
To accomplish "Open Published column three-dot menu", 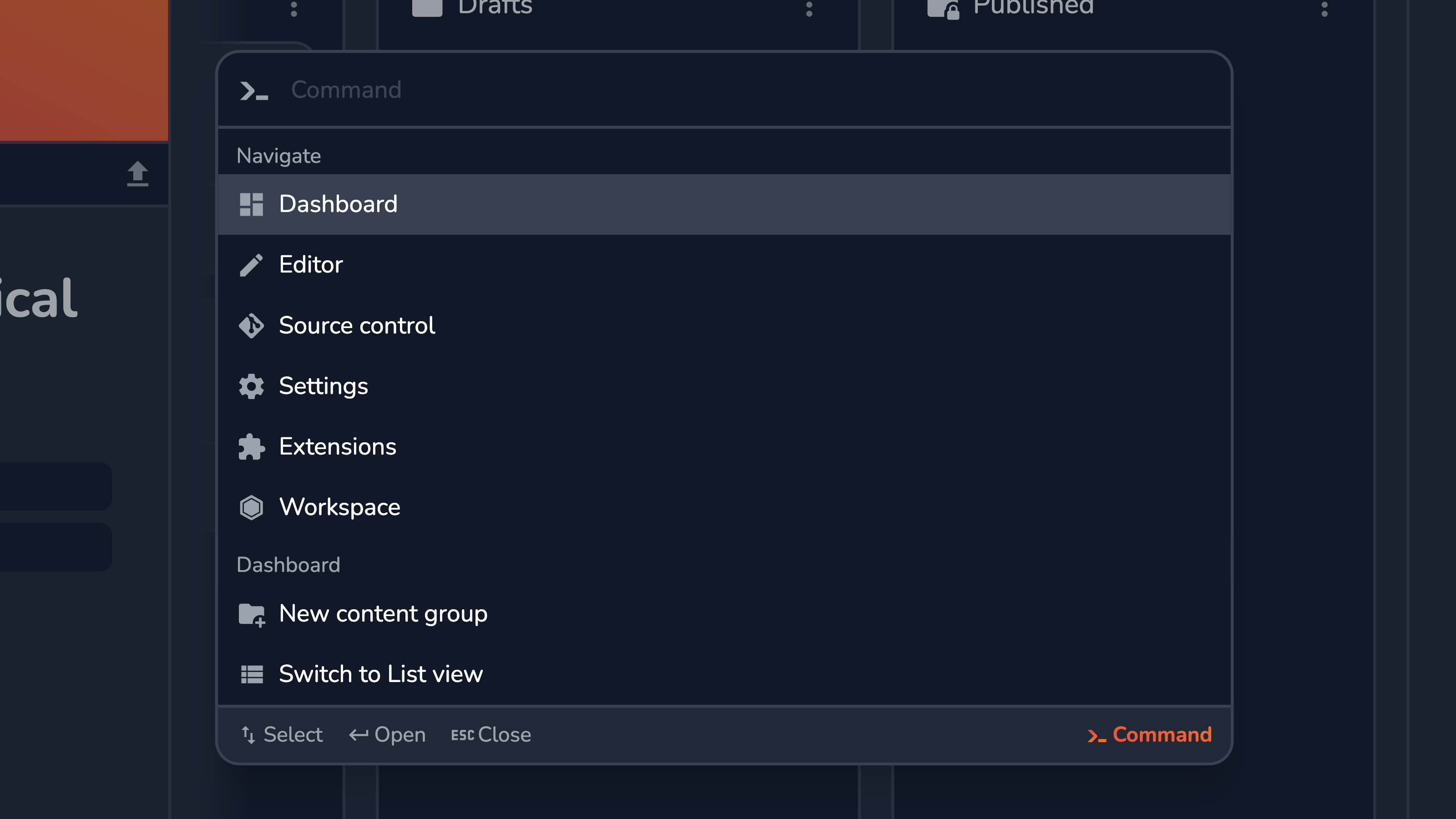I will pyautogui.click(x=1325, y=9).
